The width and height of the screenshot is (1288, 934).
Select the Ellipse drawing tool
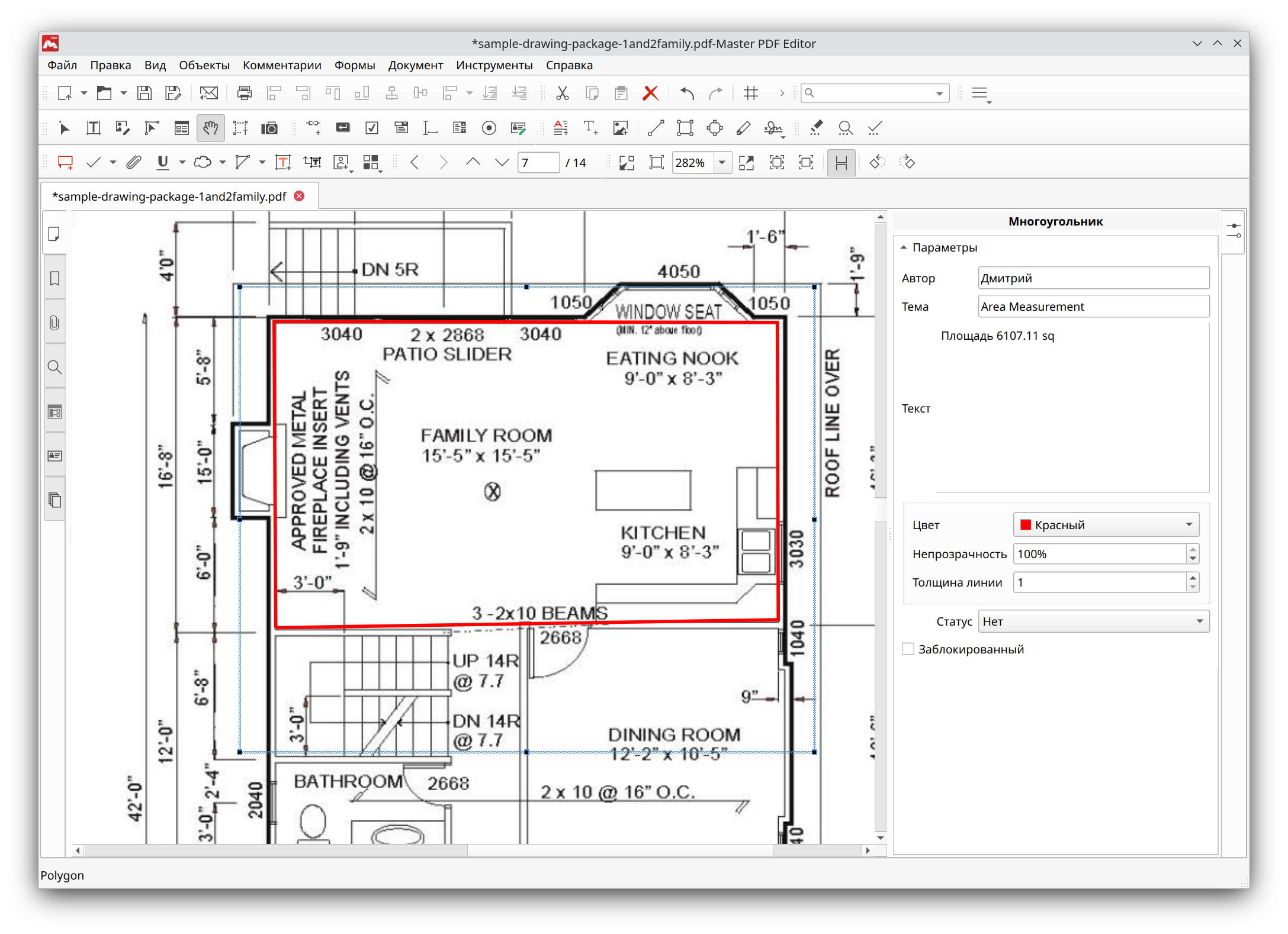click(715, 128)
